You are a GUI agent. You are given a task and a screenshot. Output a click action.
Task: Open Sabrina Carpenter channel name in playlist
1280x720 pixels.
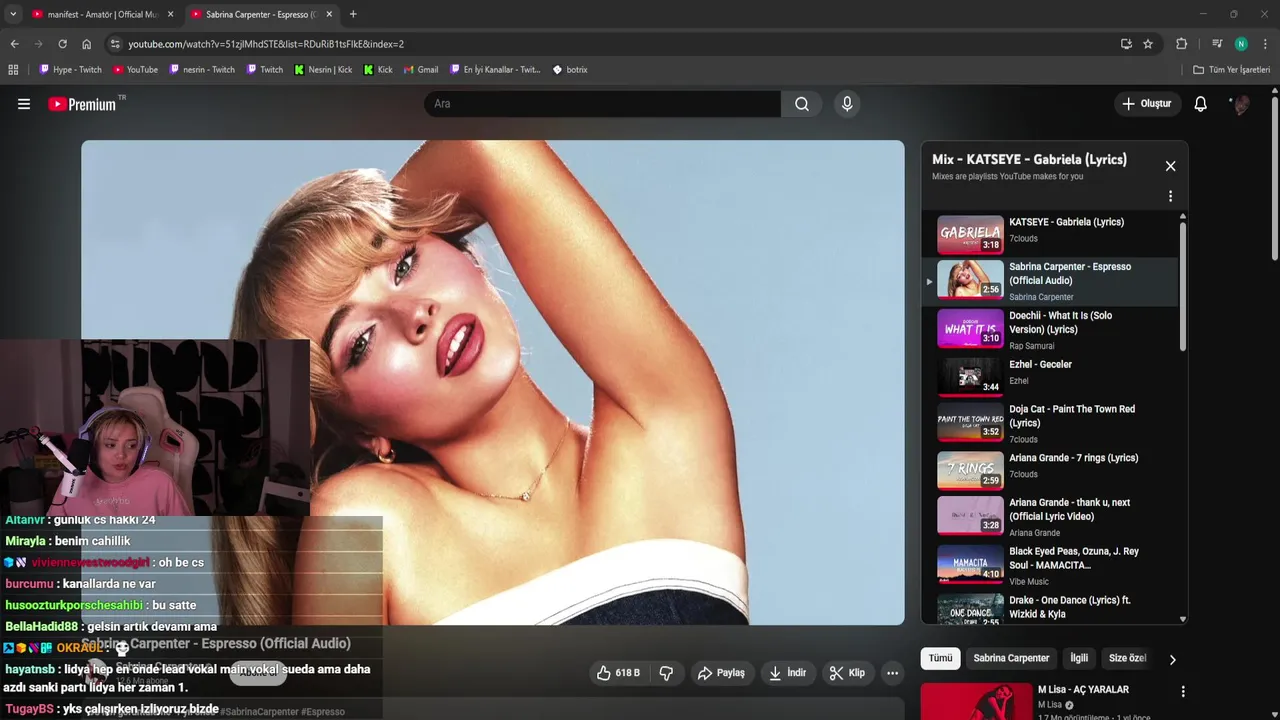[x=1041, y=297]
